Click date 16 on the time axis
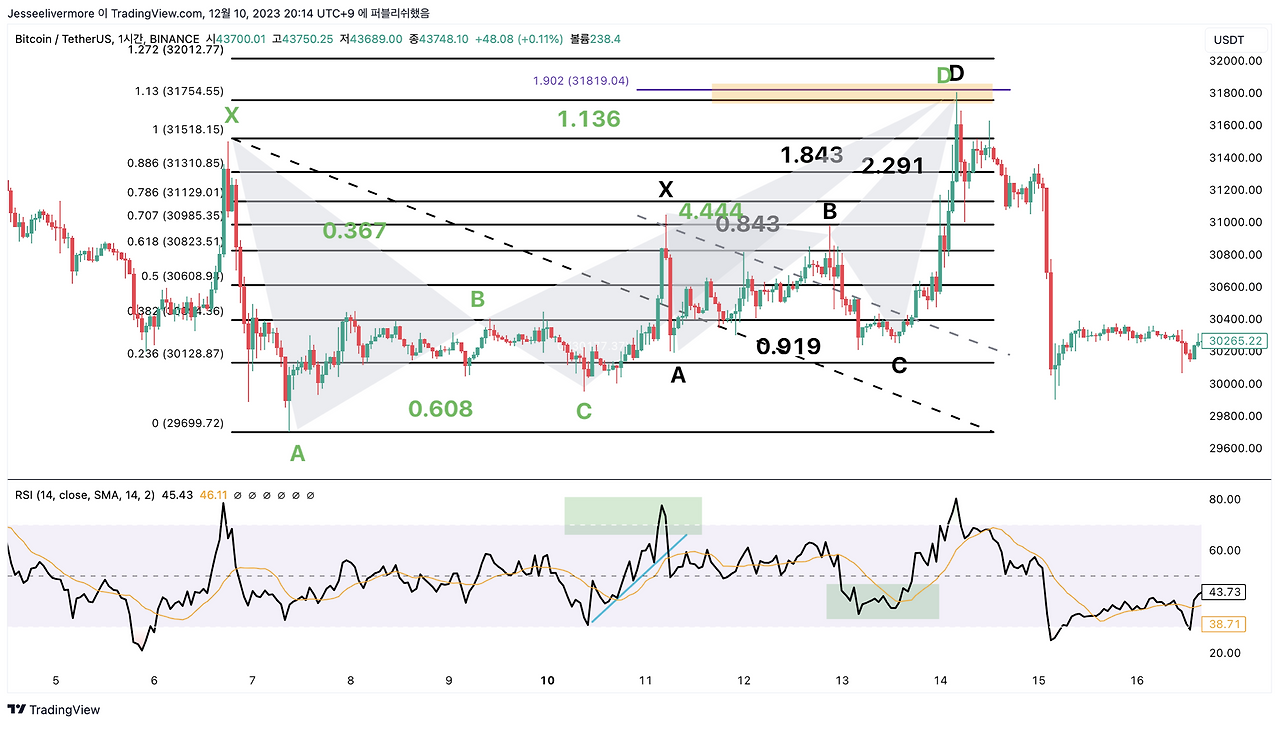The height and width of the screenshot is (730, 1280). (1137, 680)
